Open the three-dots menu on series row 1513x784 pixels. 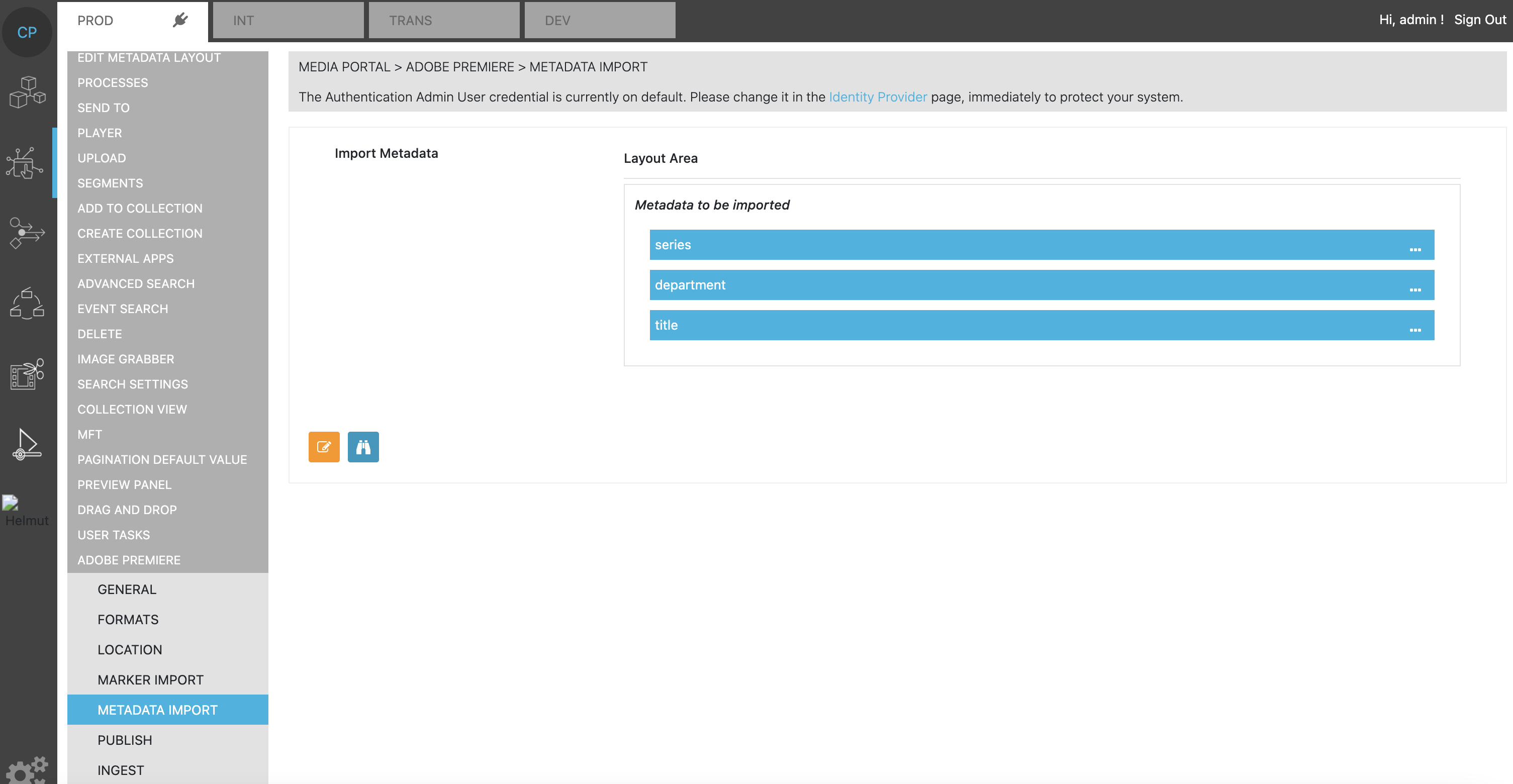(1415, 249)
